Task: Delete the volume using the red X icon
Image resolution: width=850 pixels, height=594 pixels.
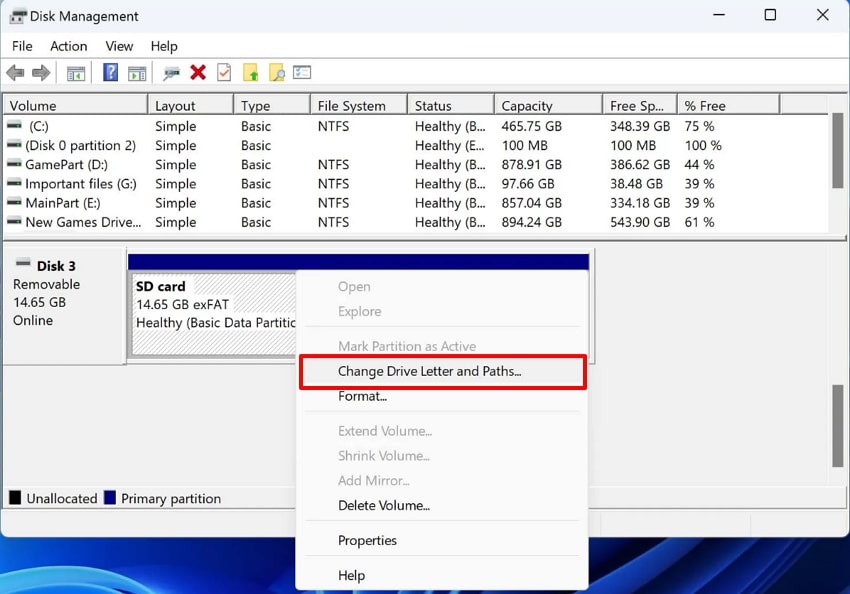Action: point(197,72)
